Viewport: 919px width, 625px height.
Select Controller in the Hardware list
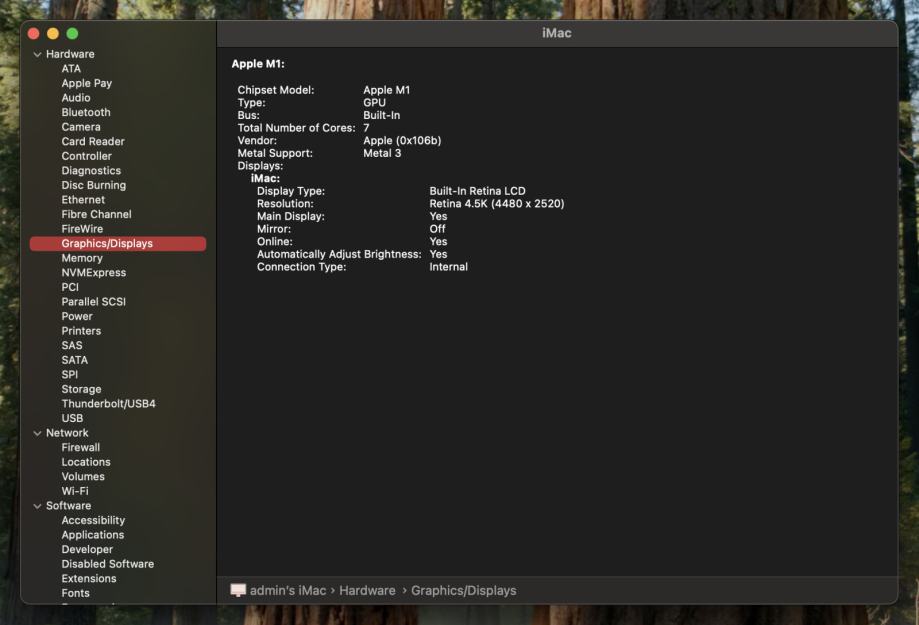click(x=86, y=156)
